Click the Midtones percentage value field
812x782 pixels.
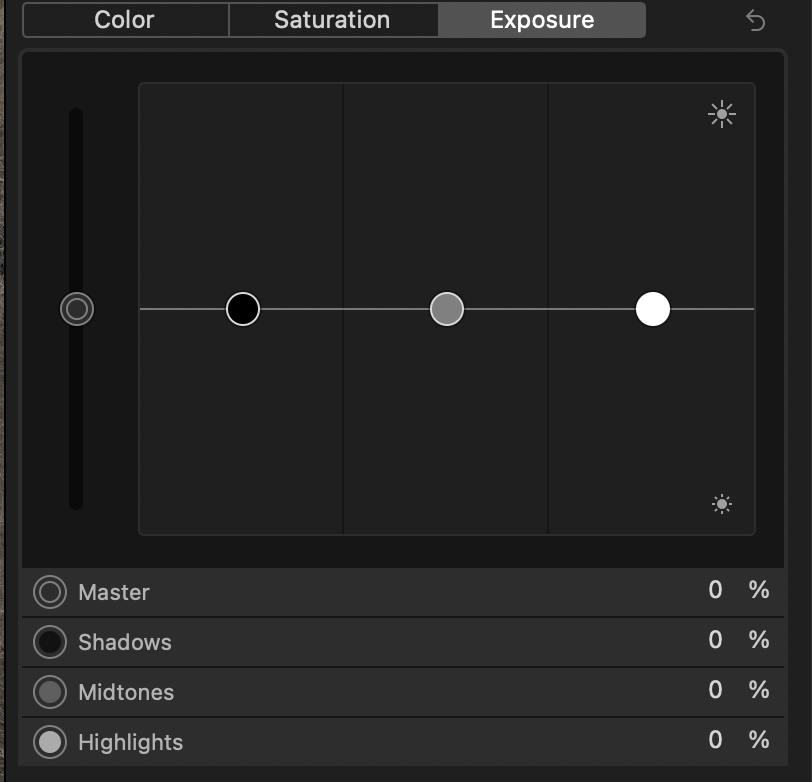[715, 691]
